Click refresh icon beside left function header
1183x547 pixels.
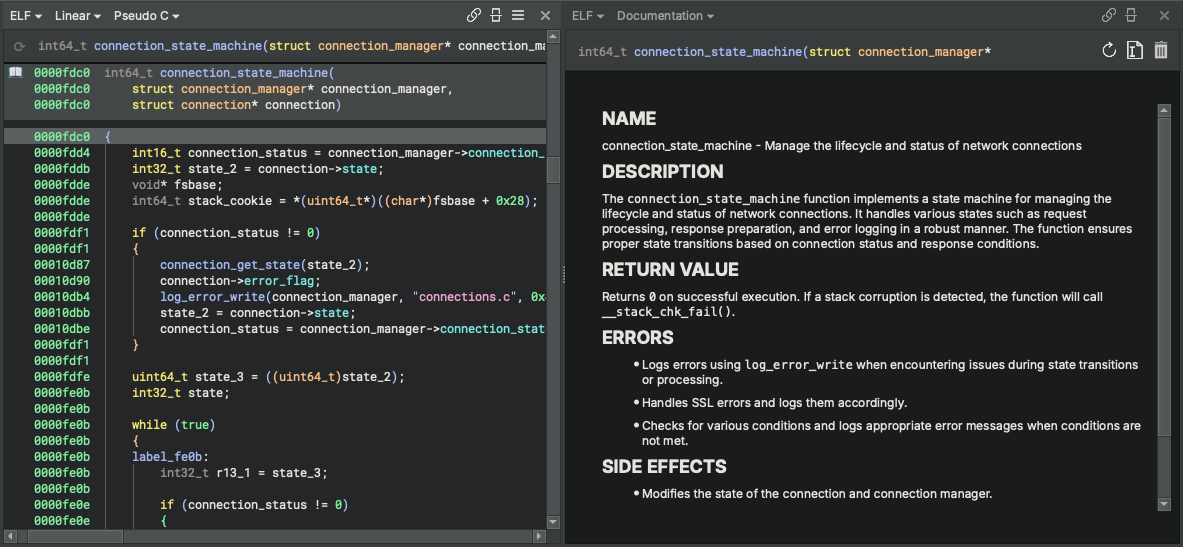20,46
